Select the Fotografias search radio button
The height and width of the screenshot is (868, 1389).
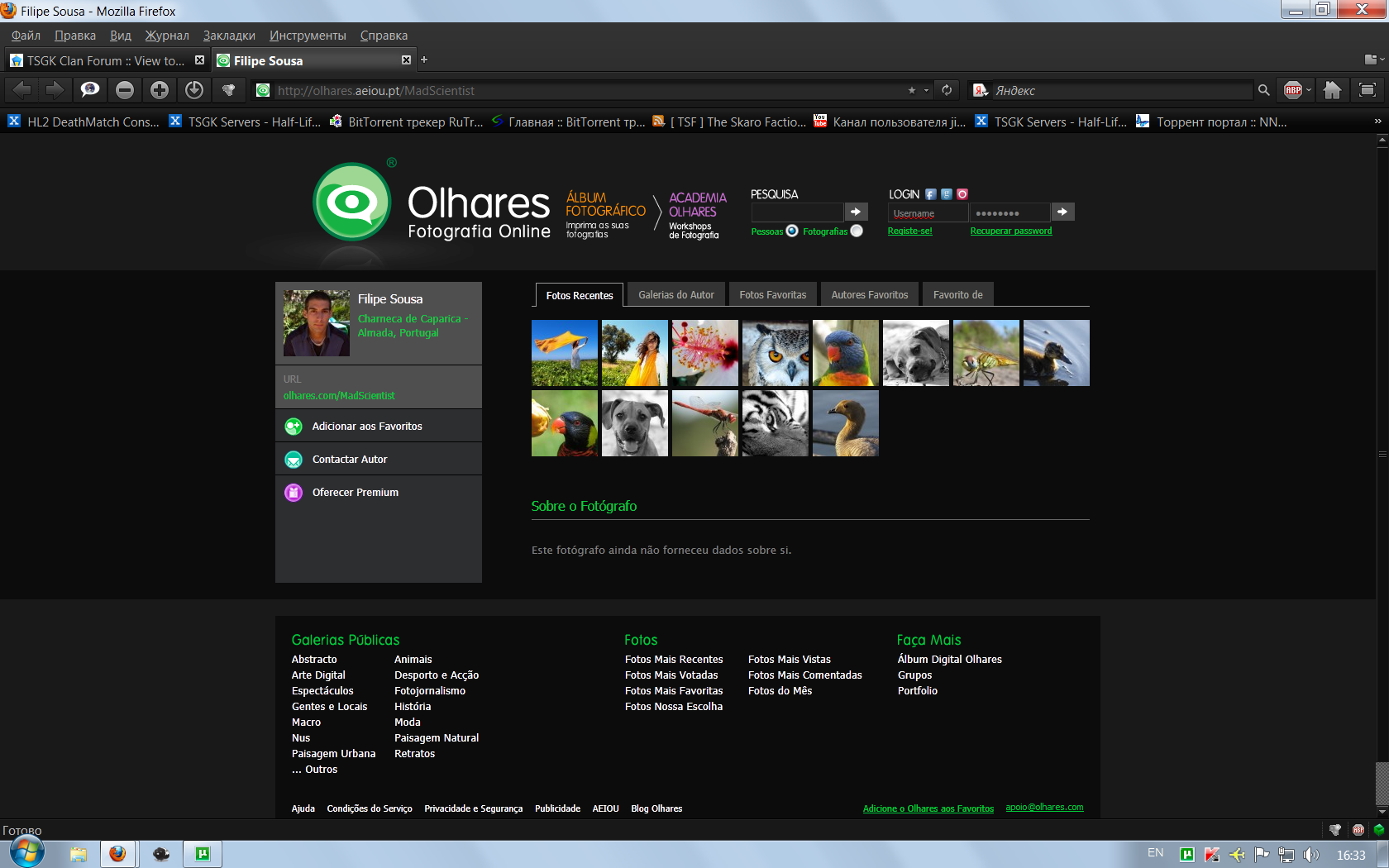click(x=857, y=231)
